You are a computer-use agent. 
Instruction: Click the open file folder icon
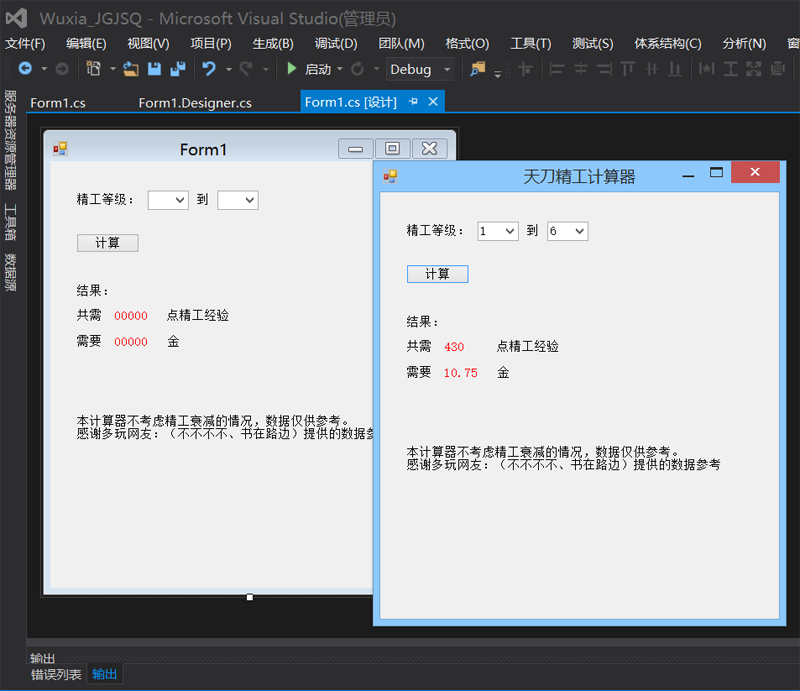point(130,69)
